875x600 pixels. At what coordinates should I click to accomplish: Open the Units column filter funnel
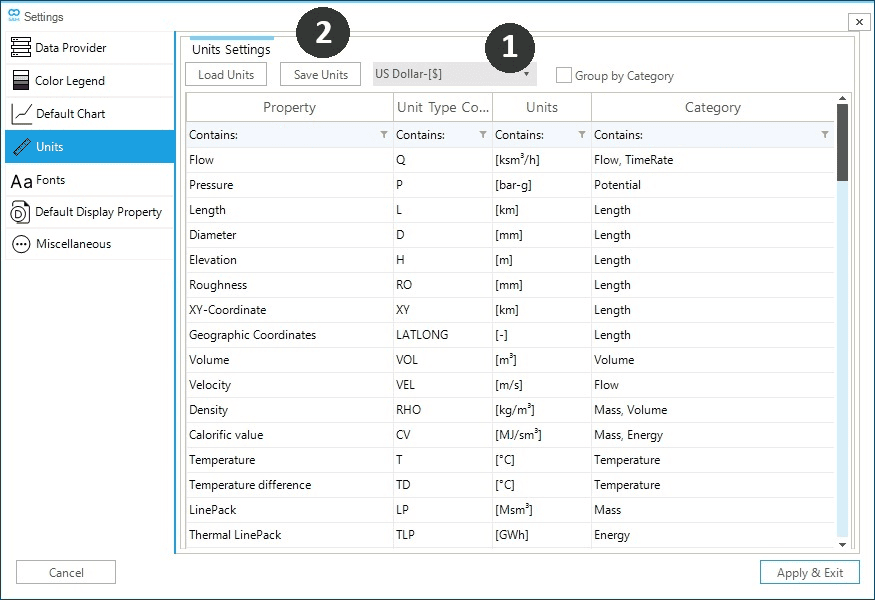tap(582, 135)
